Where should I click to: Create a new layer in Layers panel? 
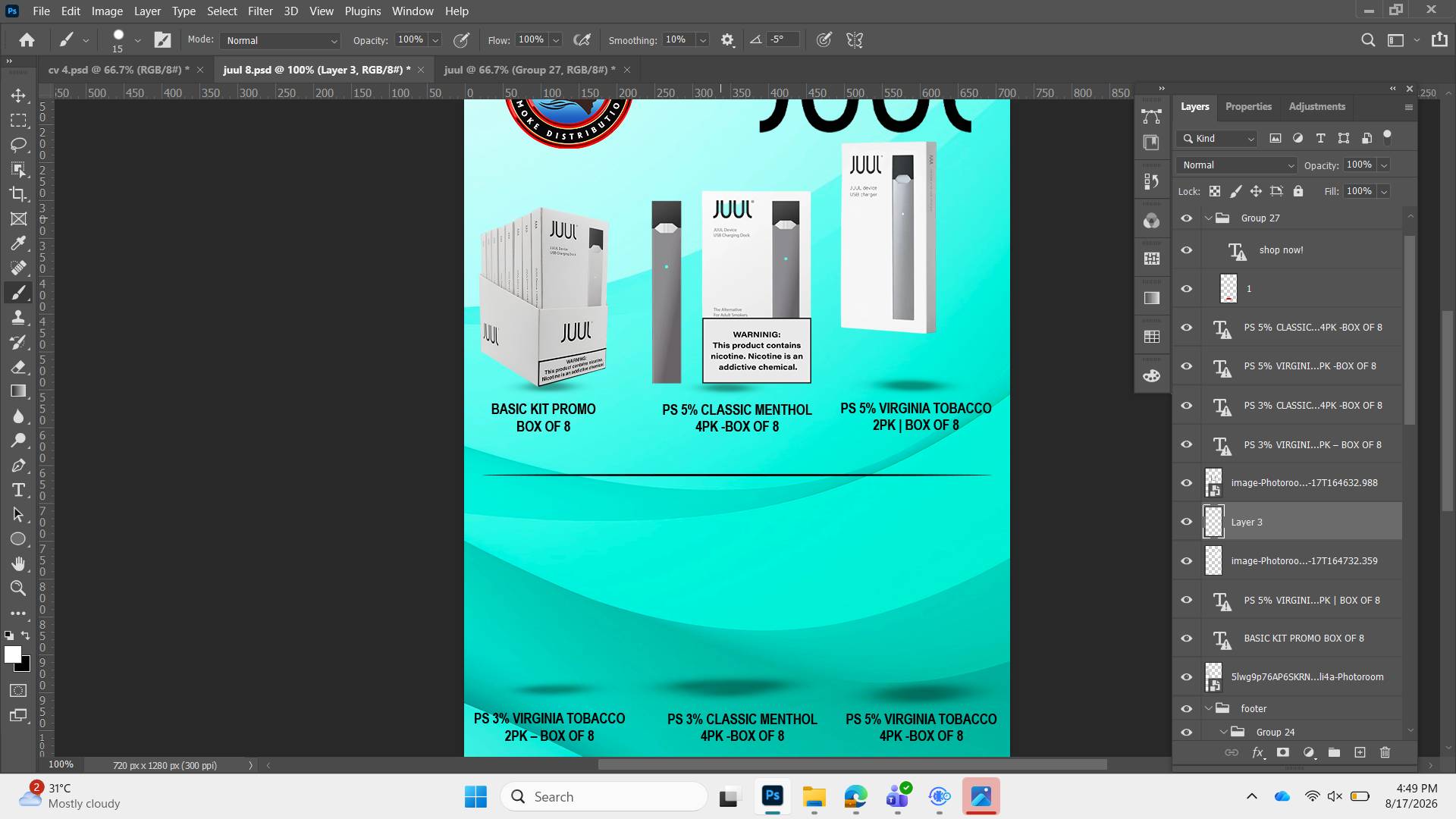(1360, 752)
